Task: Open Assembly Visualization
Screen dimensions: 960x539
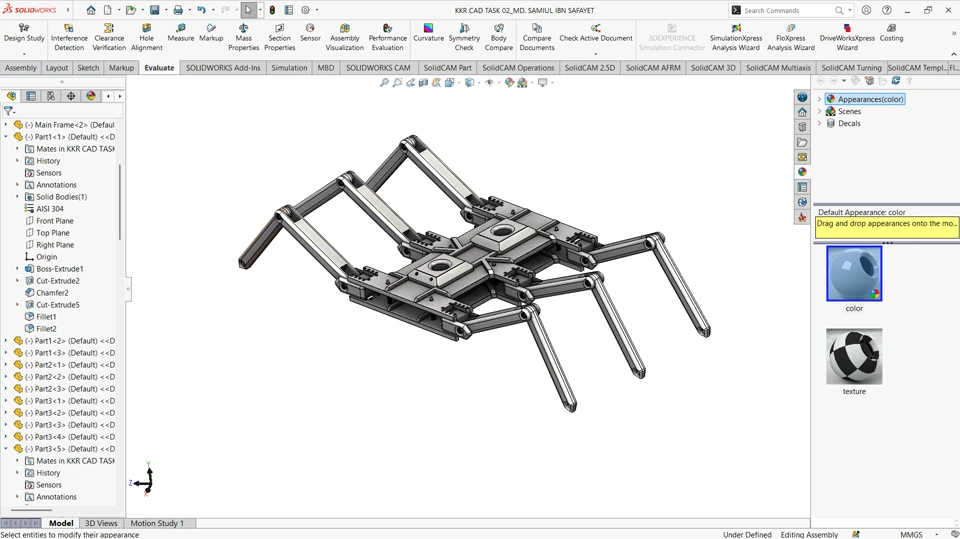Action: 345,37
